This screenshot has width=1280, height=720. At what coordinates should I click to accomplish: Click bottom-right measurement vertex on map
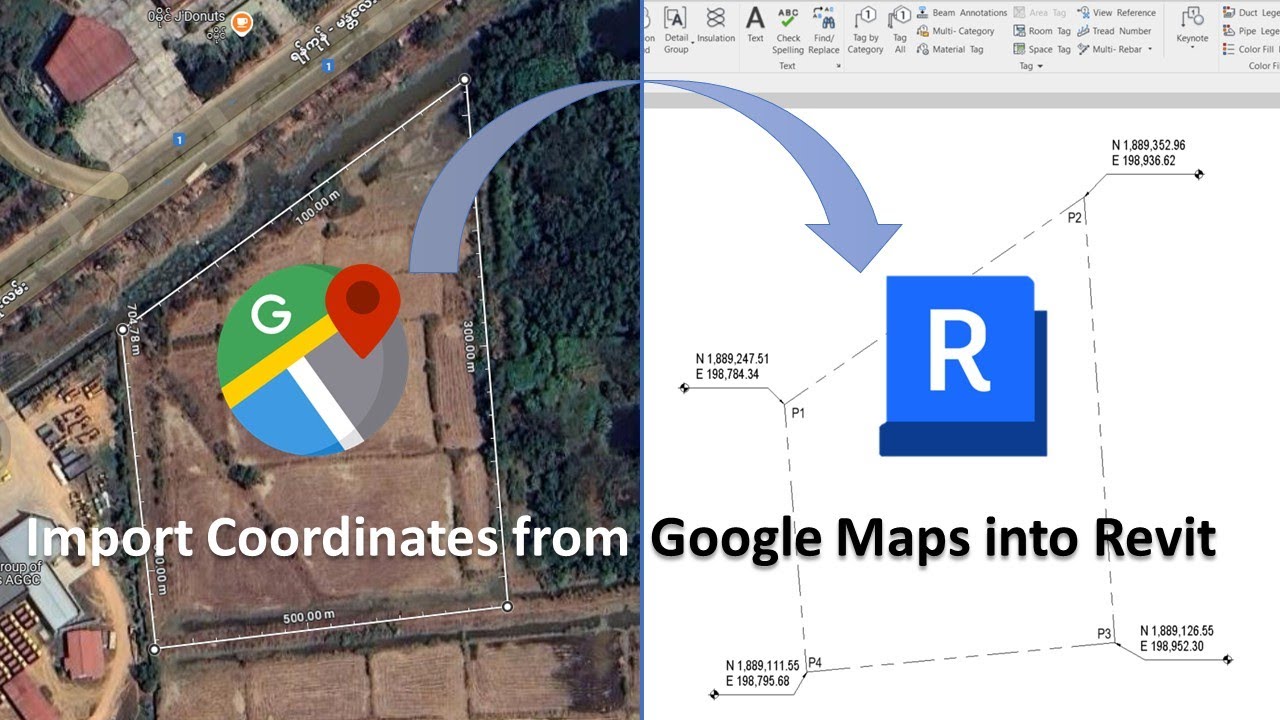(x=507, y=606)
